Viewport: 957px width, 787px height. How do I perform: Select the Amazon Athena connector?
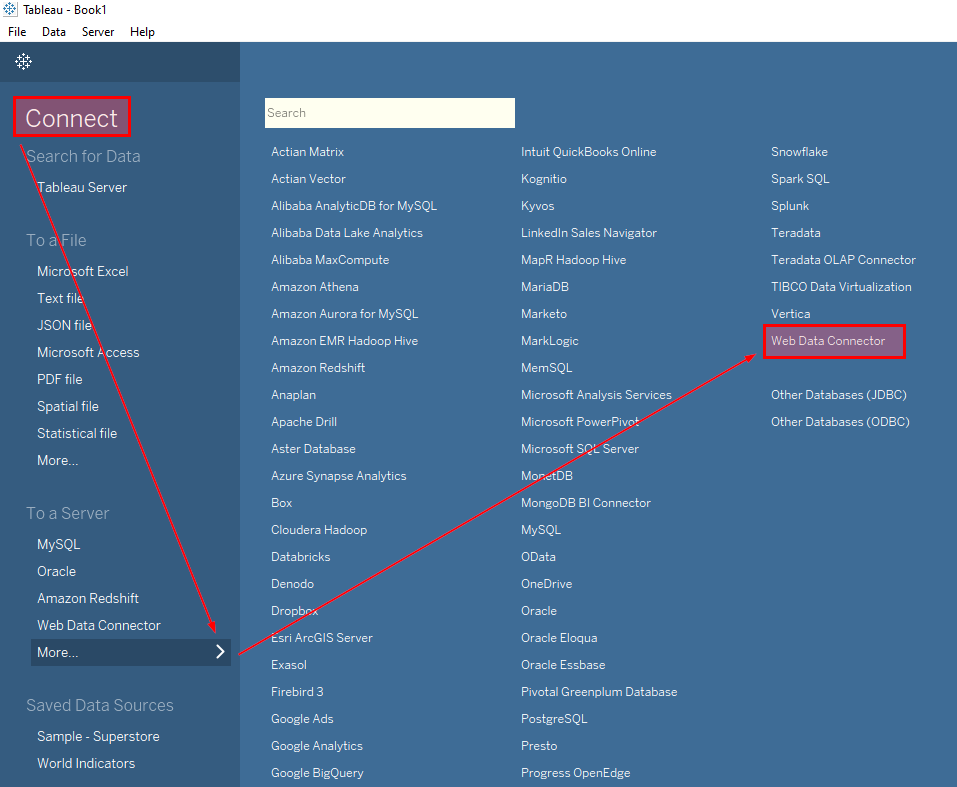tap(315, 286)
